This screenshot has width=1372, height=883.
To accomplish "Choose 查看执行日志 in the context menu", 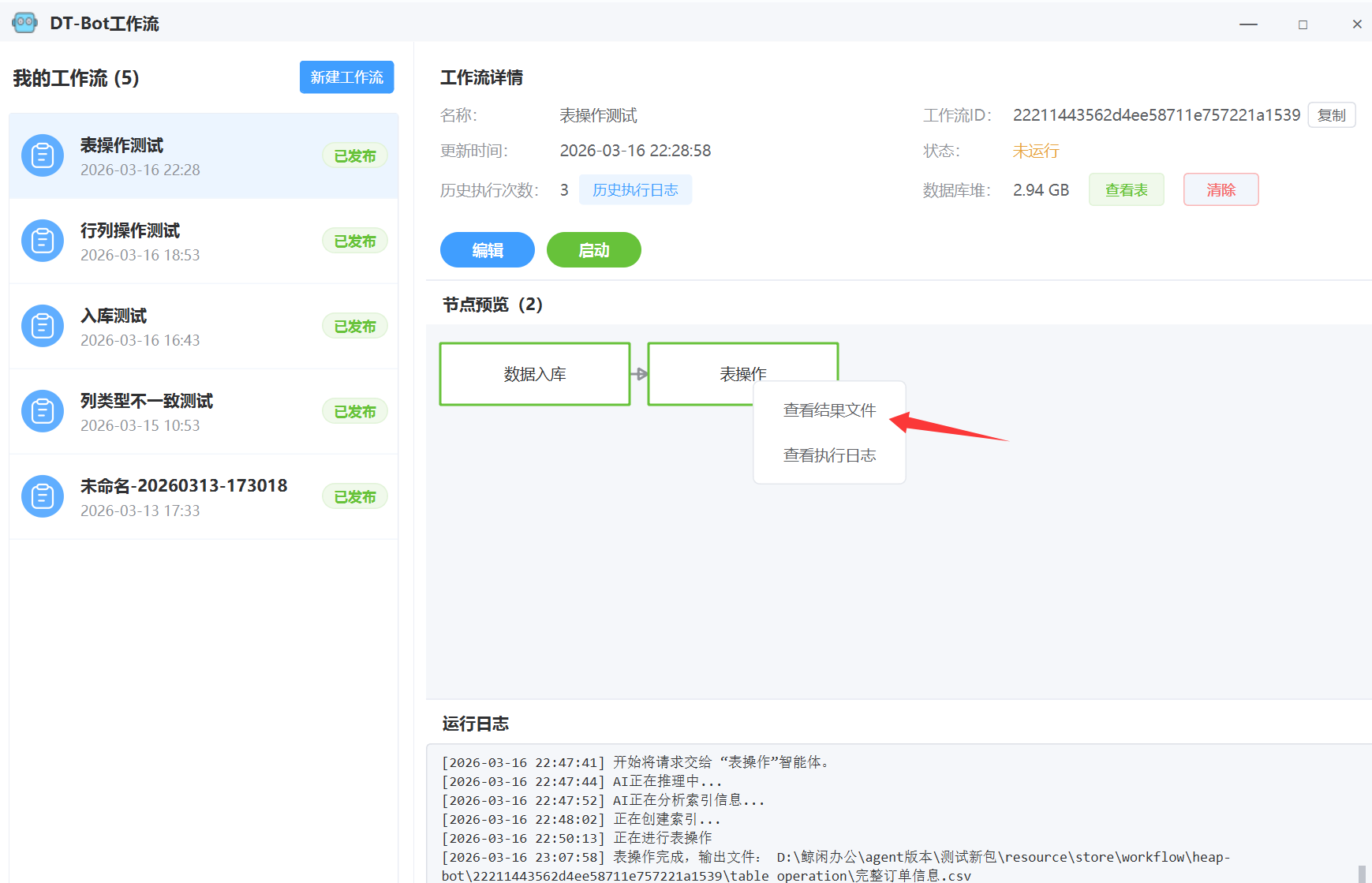I will [829, 455].
